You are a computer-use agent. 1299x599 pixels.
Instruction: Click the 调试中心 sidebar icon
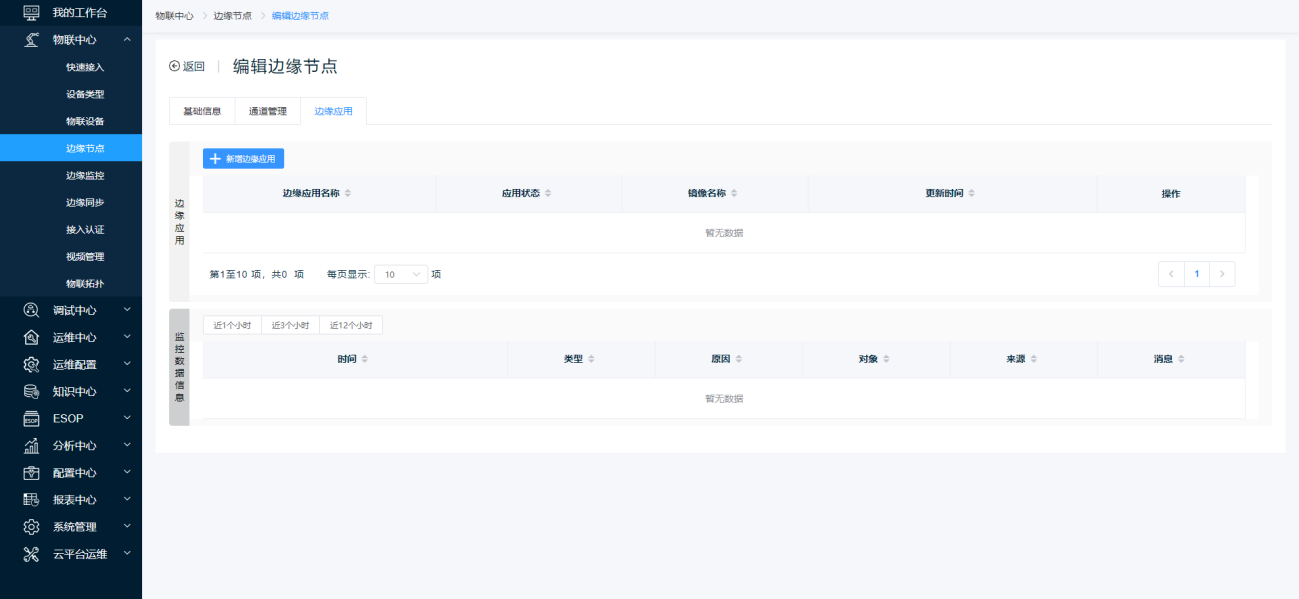click(x=31, y=310)
